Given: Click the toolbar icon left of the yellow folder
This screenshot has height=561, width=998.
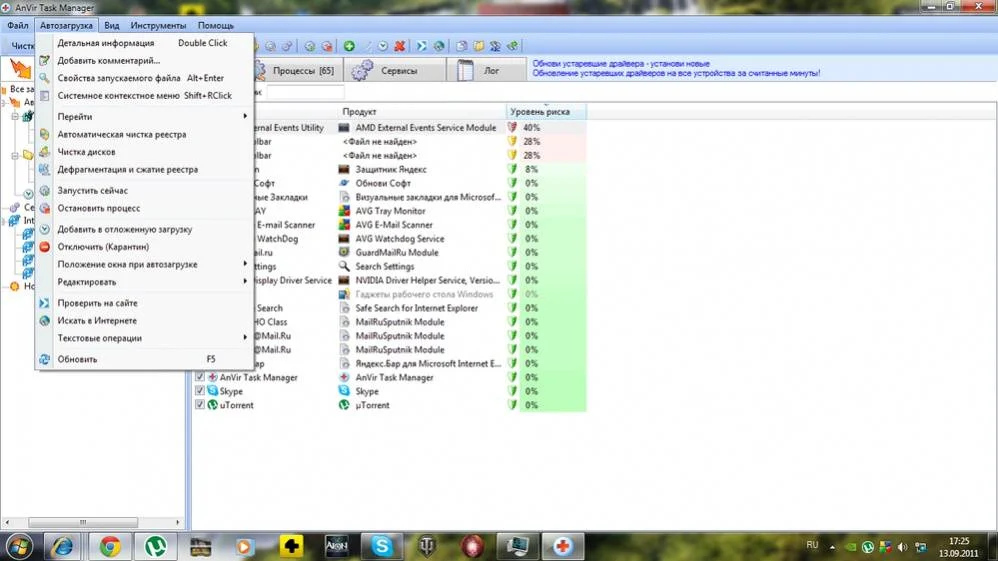Looking at the screenshot, I should pyautogui.click(x=462, y=46).
